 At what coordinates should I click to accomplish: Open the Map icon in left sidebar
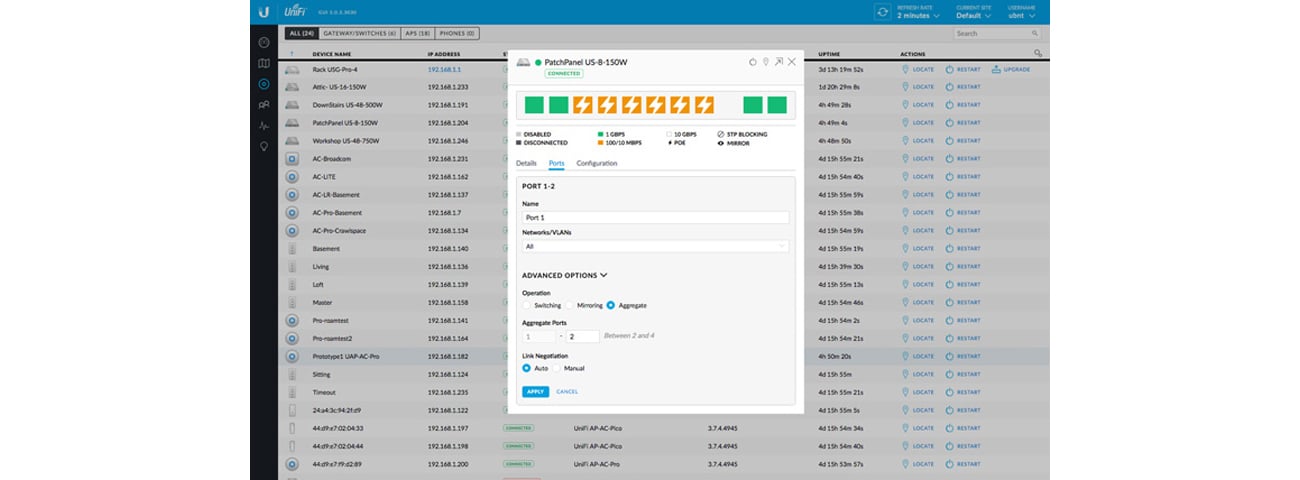coord(264,64)
